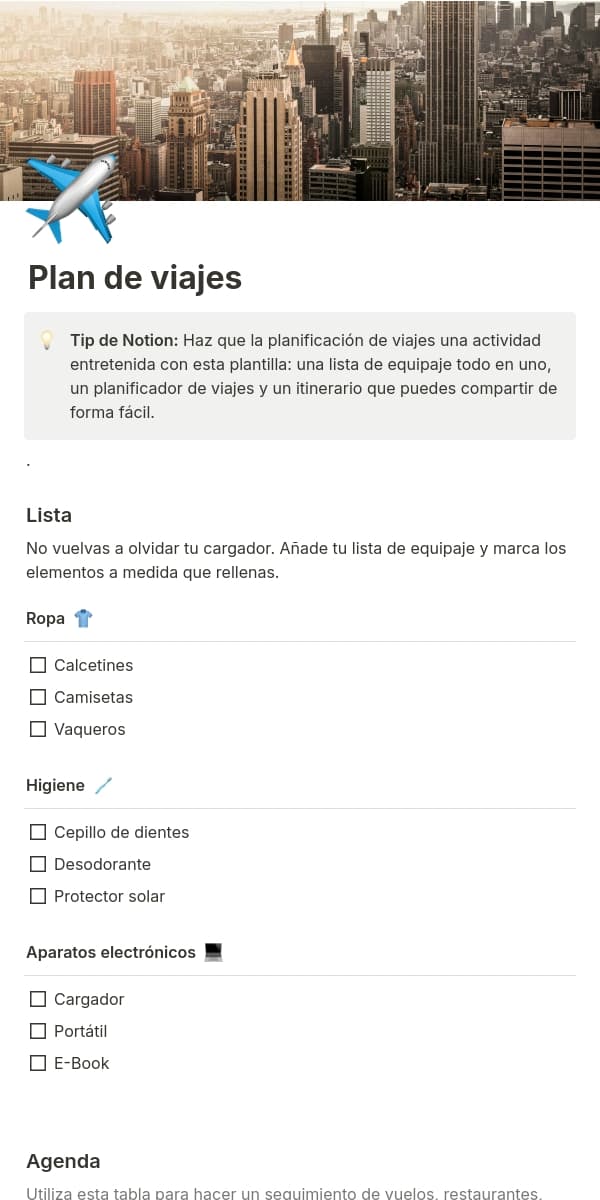Click the toothbrush emoji beside Higiene

tap(103, 786)
